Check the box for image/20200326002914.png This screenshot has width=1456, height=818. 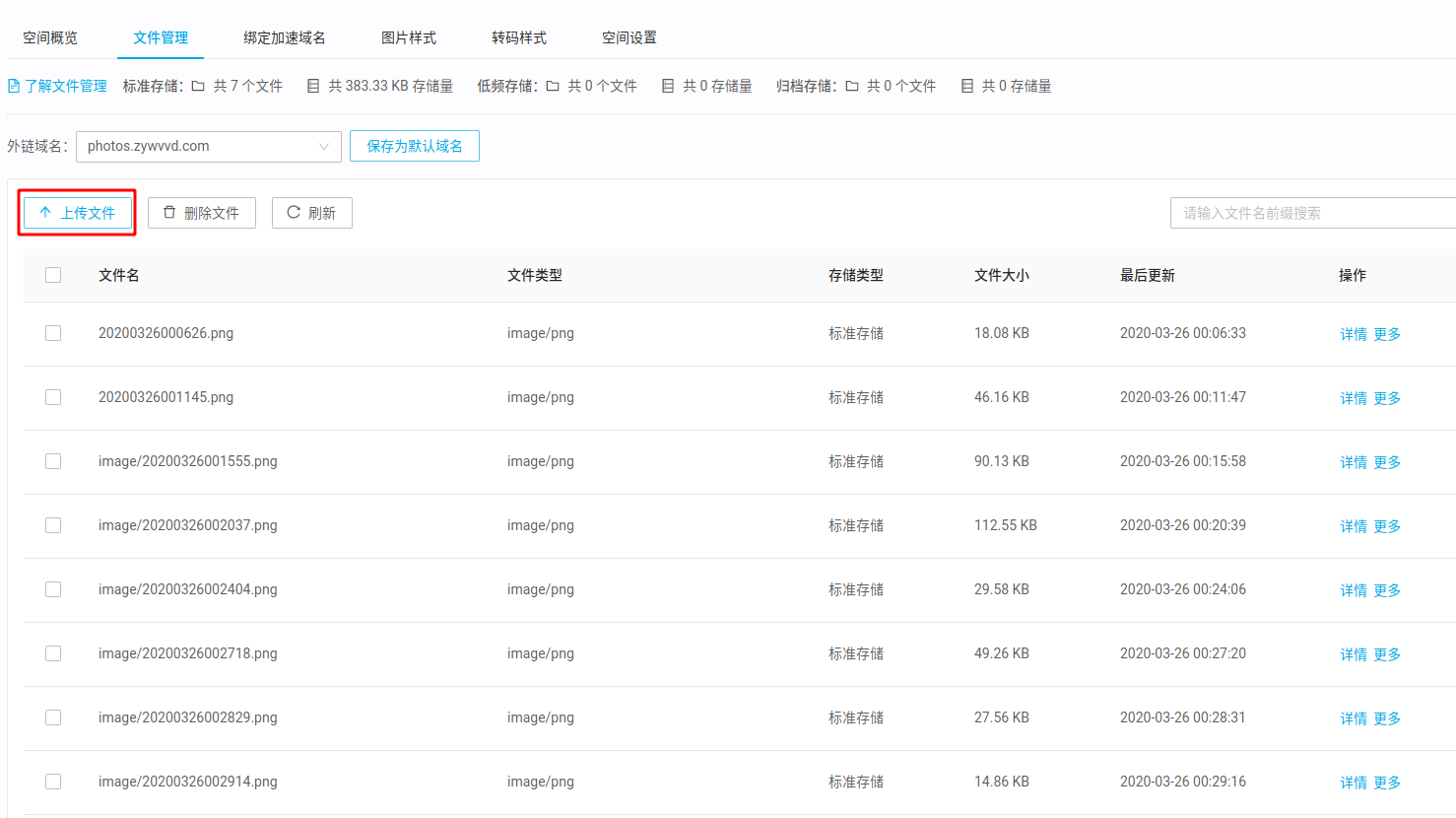point(53,782)
